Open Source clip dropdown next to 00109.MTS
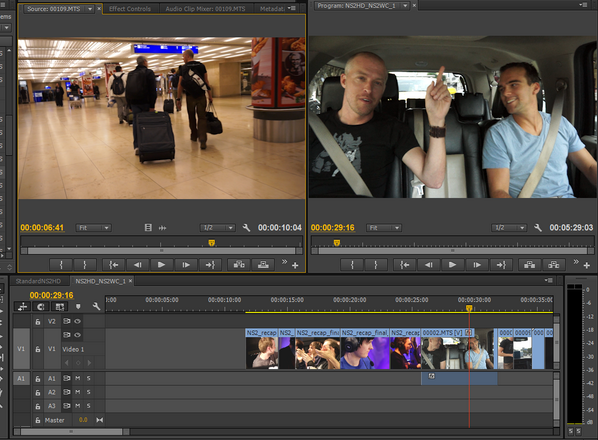This screenshot has height=440, width=598. [x=90, y=8]
